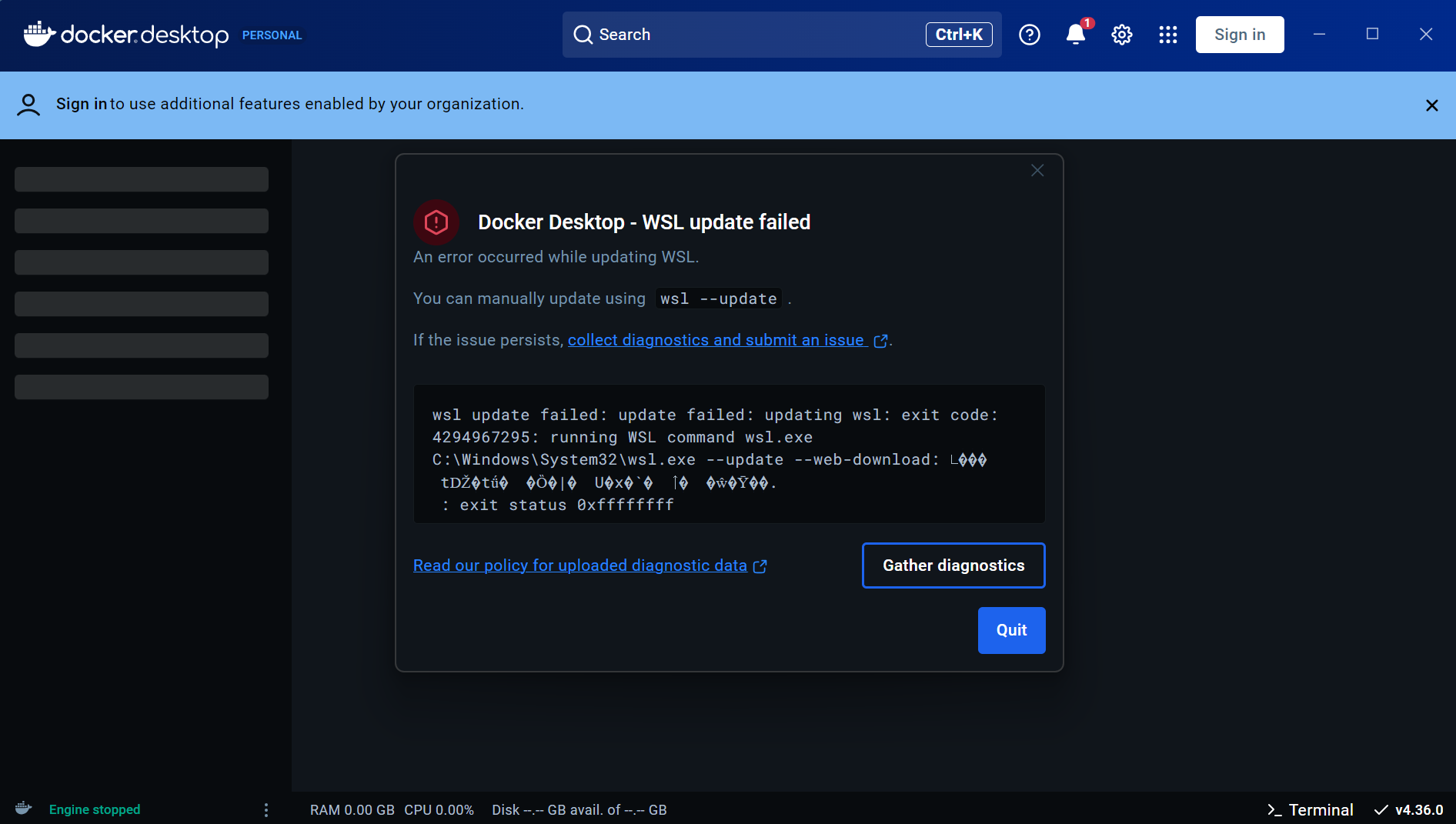The image size is (1456, 824).
Task: Click the checkmark icon beside version number
Action: (x=1381, y=810)
